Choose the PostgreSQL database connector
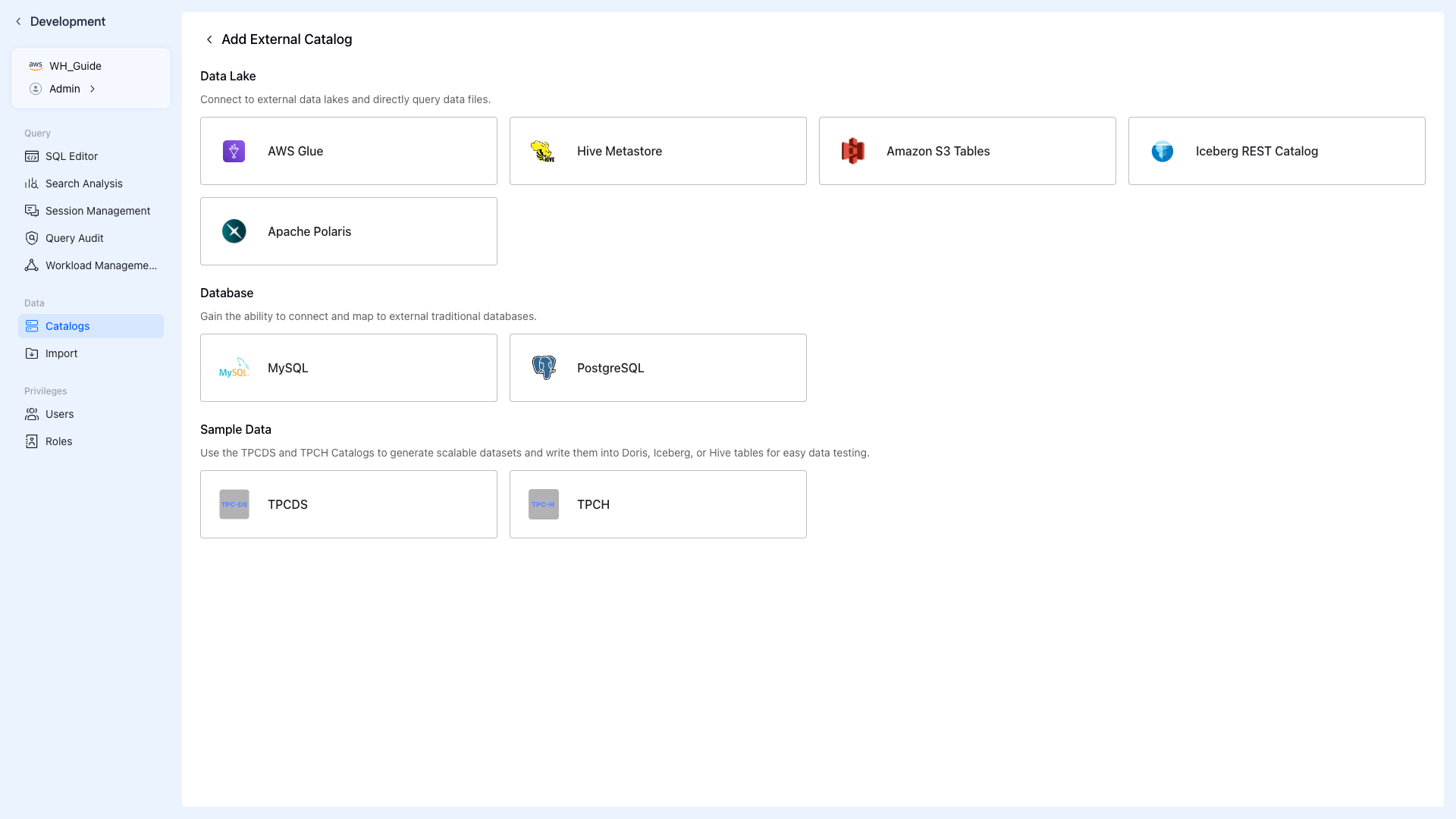Image resolution: width=1456 pixels, height=819 pixels. point(657,368)
